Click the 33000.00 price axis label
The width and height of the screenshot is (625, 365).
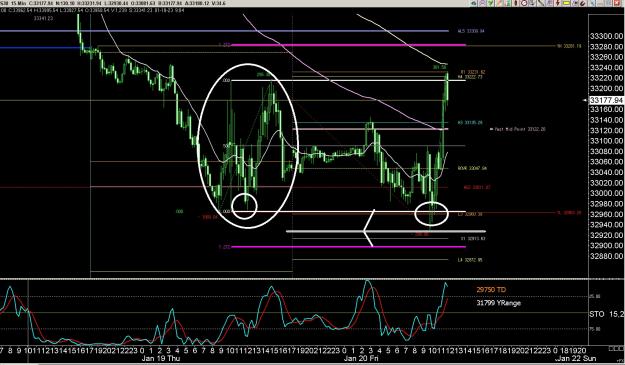pos(606,193)
